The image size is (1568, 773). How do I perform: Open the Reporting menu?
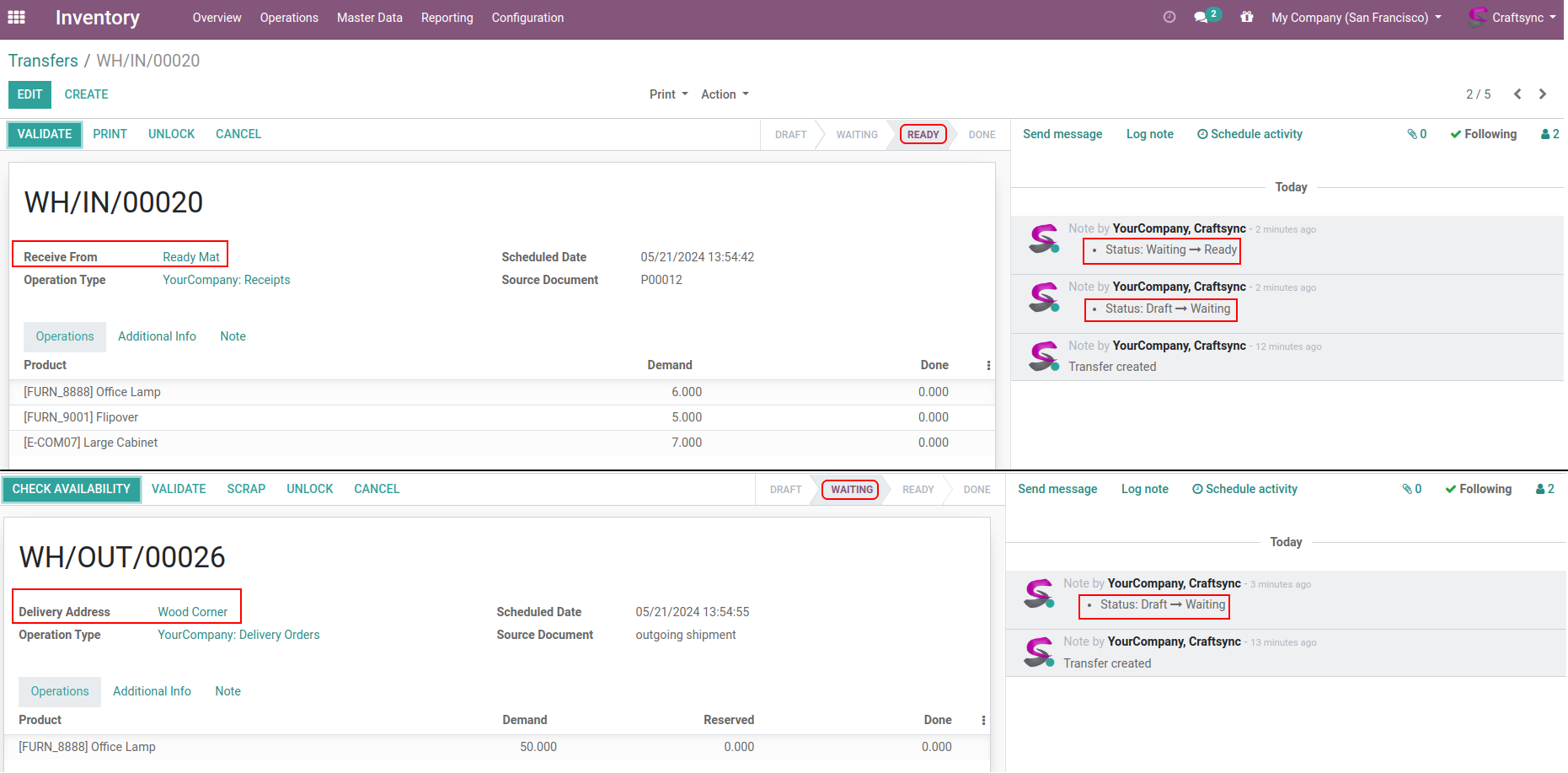(447, 18)
